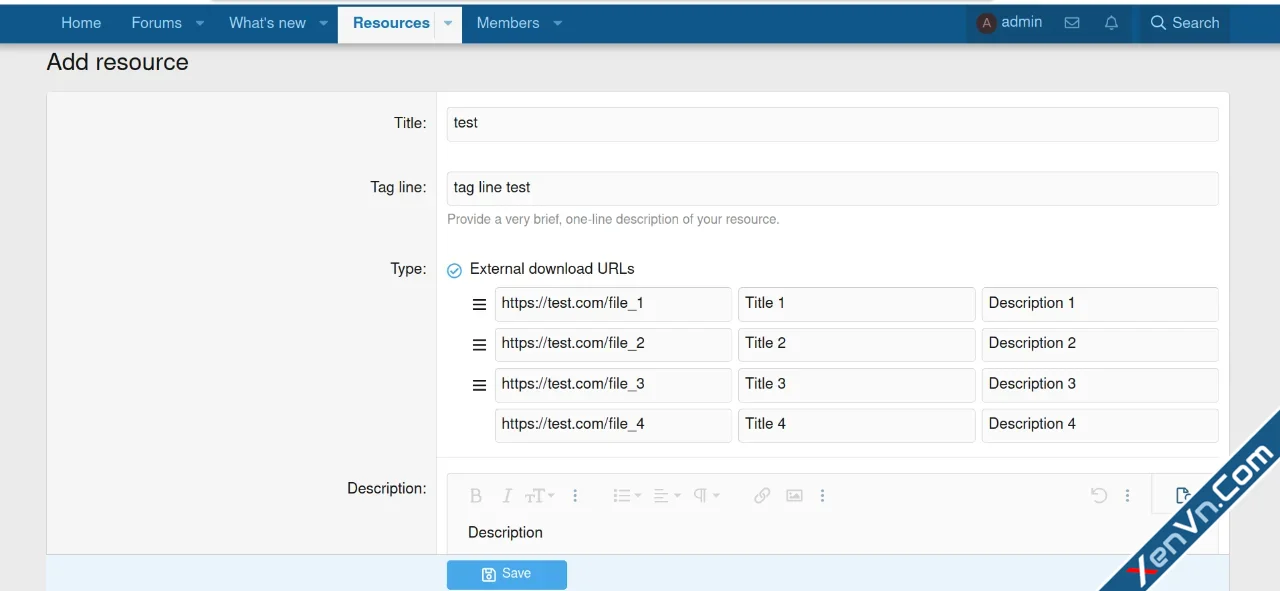Click the undo icon in the editor
Screen dimensions: 1280x591
click(x=1099, y=496)
